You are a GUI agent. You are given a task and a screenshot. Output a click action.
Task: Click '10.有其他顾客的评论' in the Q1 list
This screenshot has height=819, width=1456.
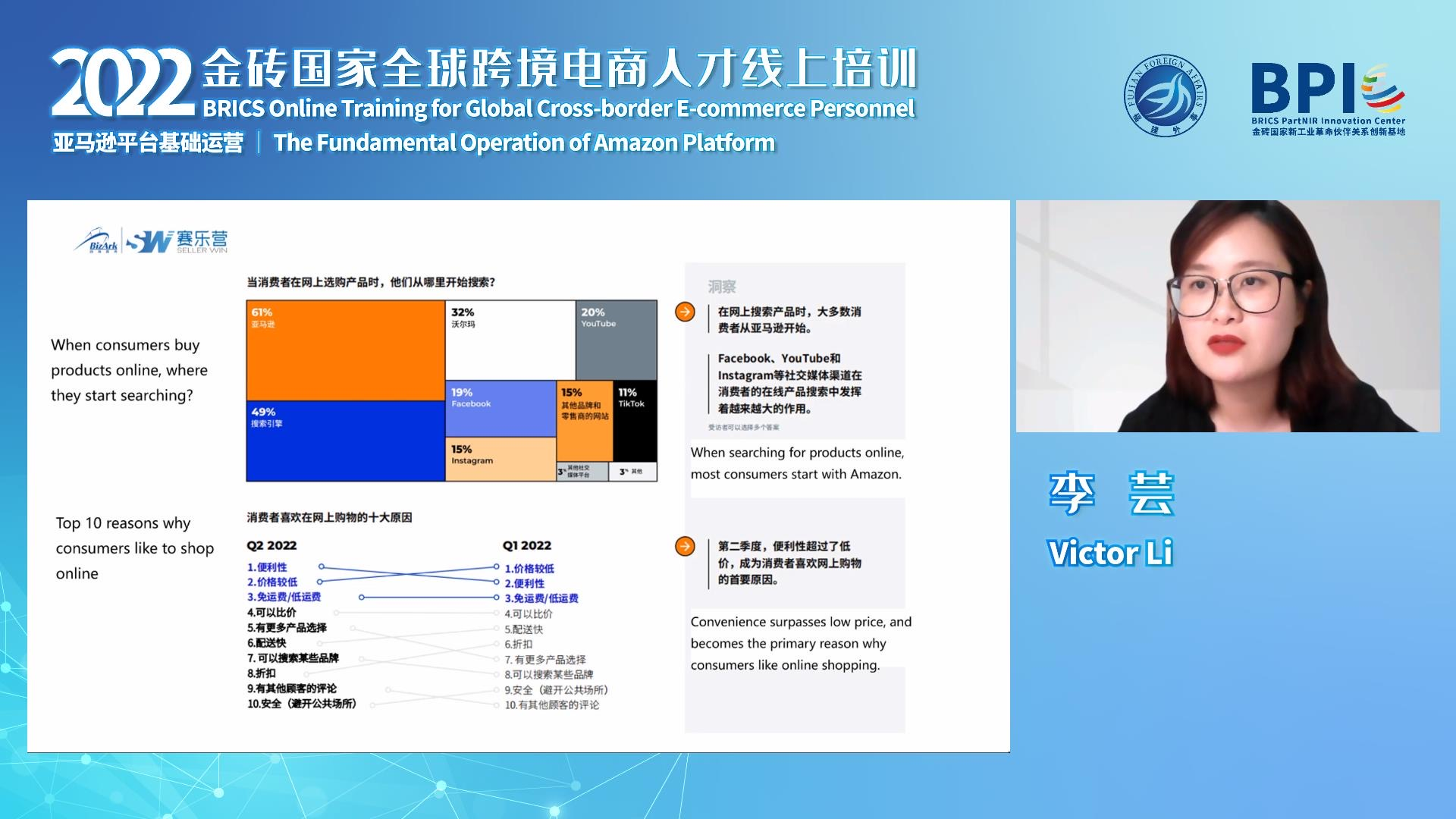[x=552, y=705]
